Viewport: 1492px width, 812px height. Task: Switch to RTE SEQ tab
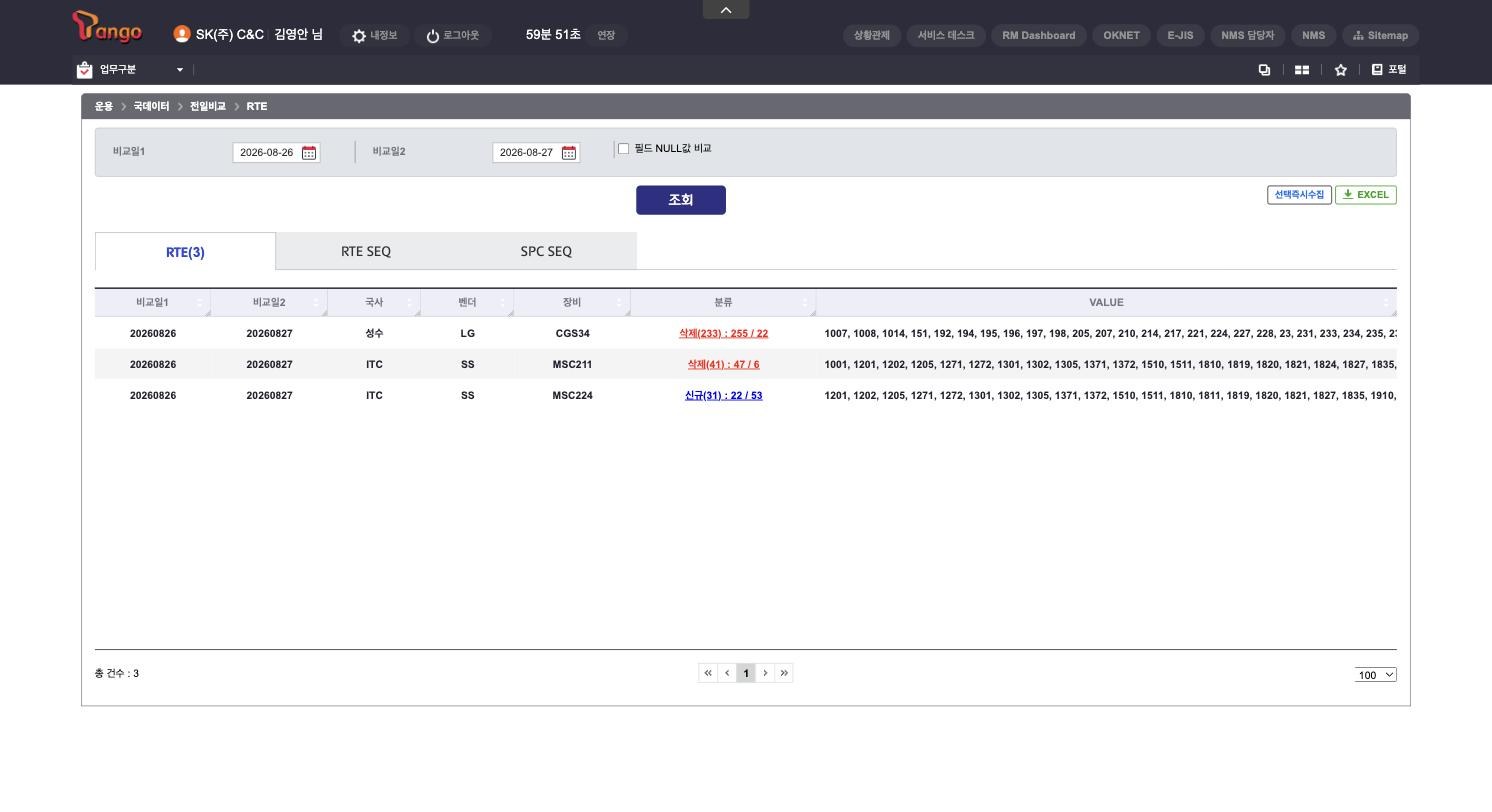366,251
